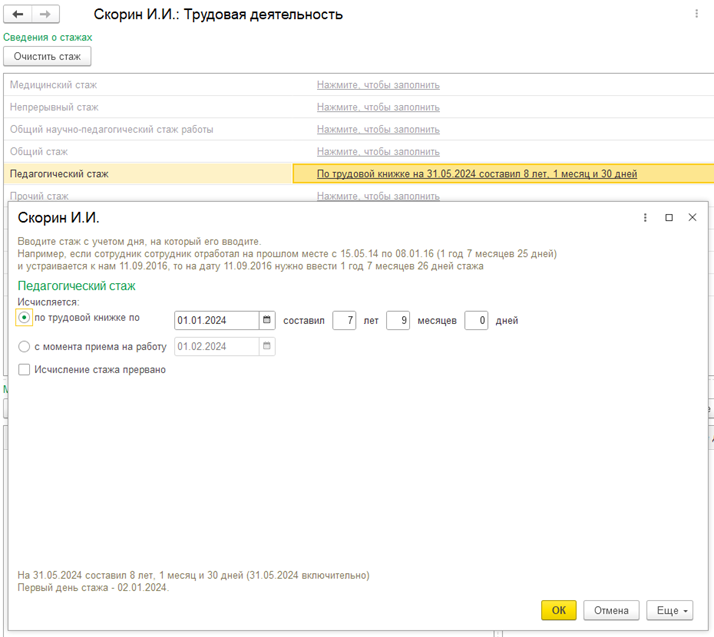
Task: Fill in Прочий стаж link
Action: [378, 196]
